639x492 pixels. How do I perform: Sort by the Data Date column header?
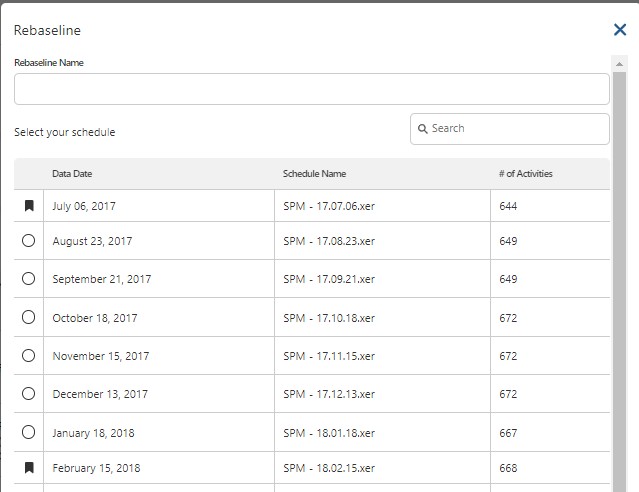(72, 174)
